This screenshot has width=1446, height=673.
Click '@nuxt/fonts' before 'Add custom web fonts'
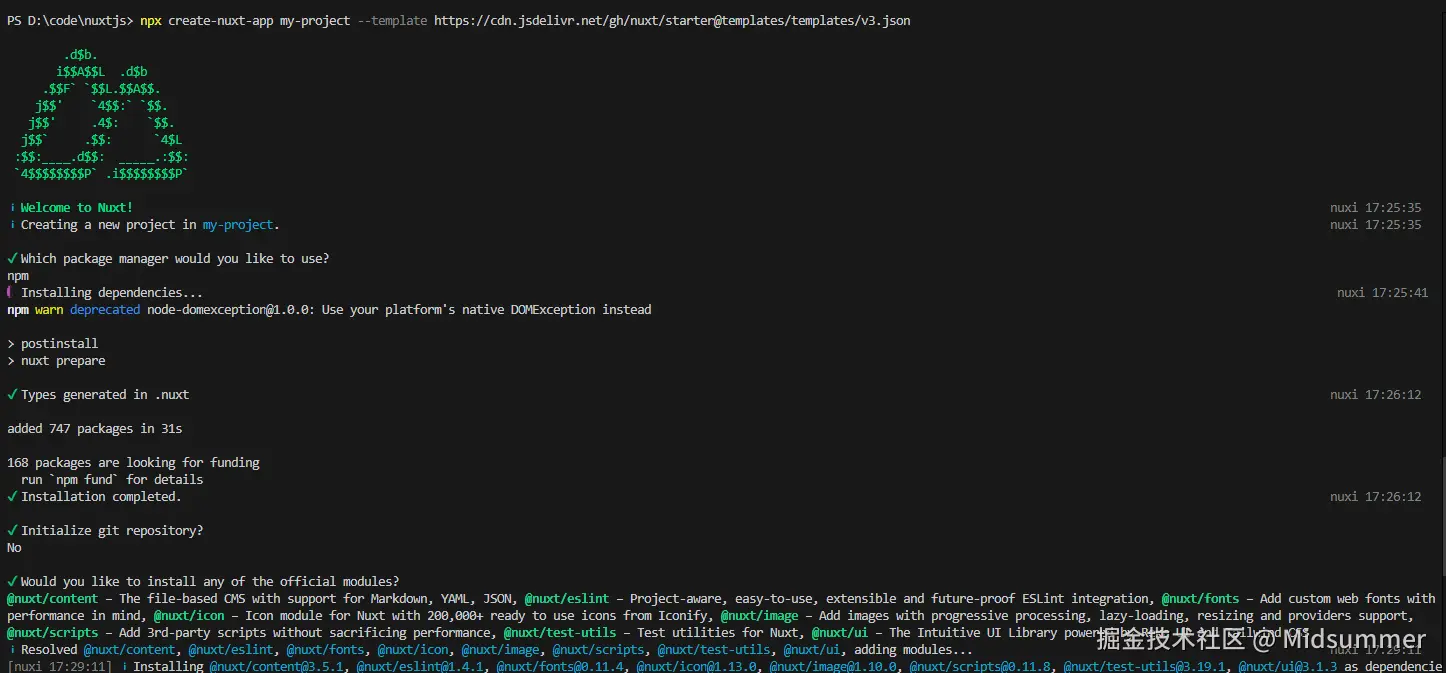[1200, 599]
